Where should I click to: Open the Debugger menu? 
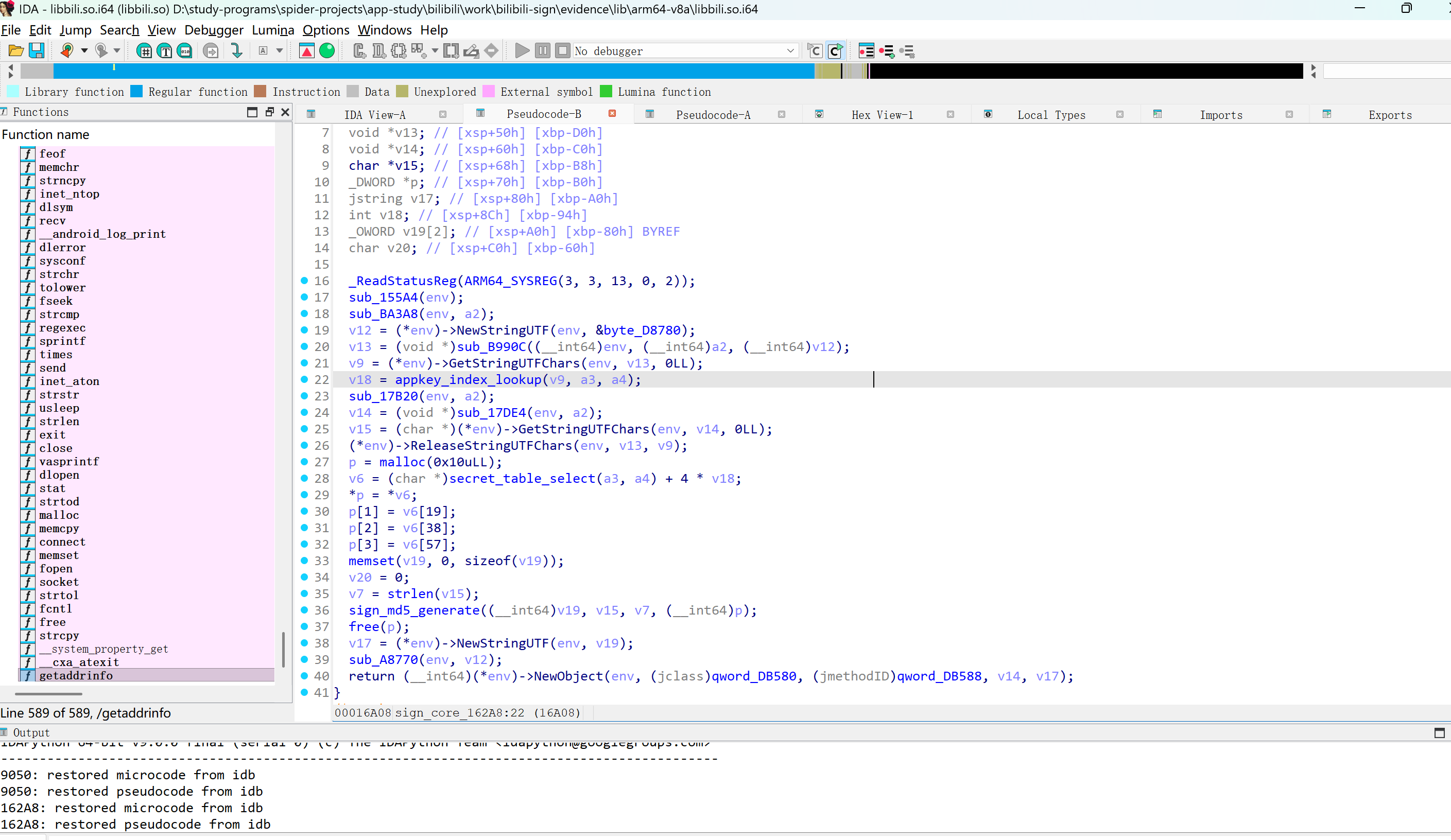214,30
